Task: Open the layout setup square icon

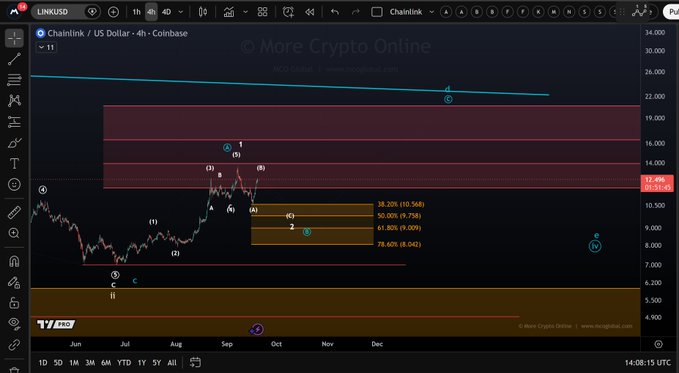Action: (377, 12)
